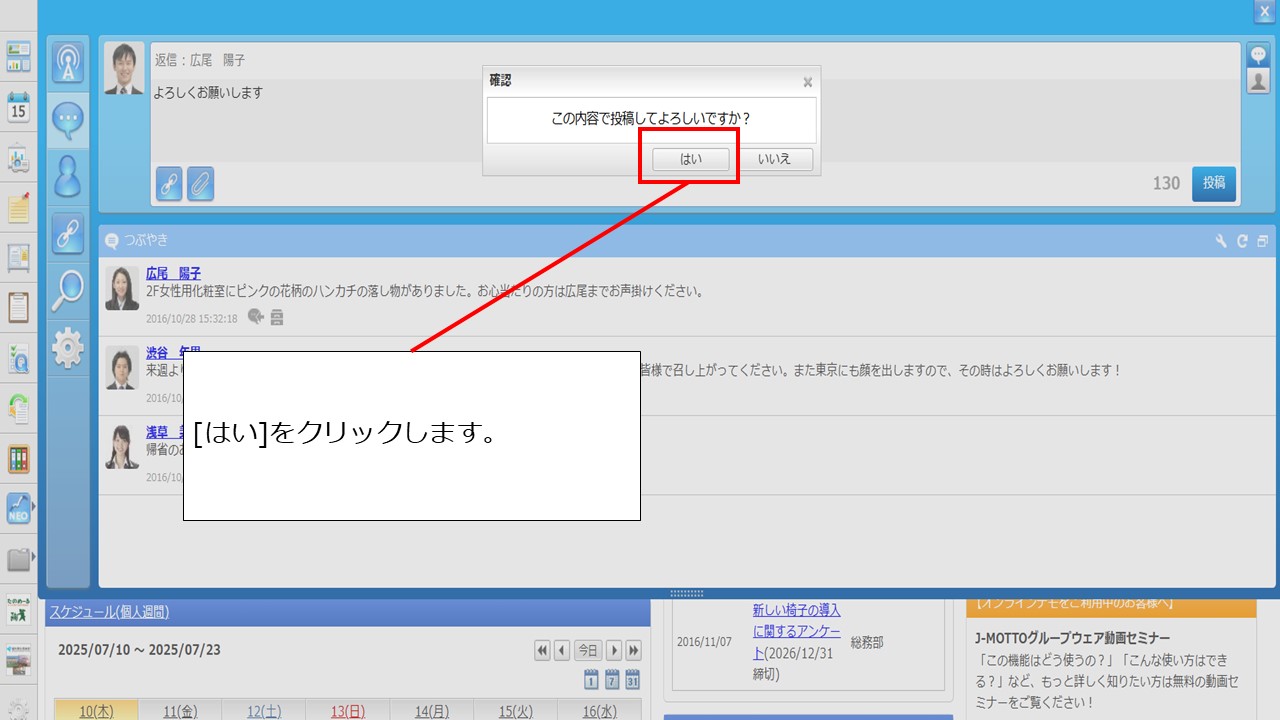
Task: Click いいえ to cancel posting
Action: click(774, 159)
